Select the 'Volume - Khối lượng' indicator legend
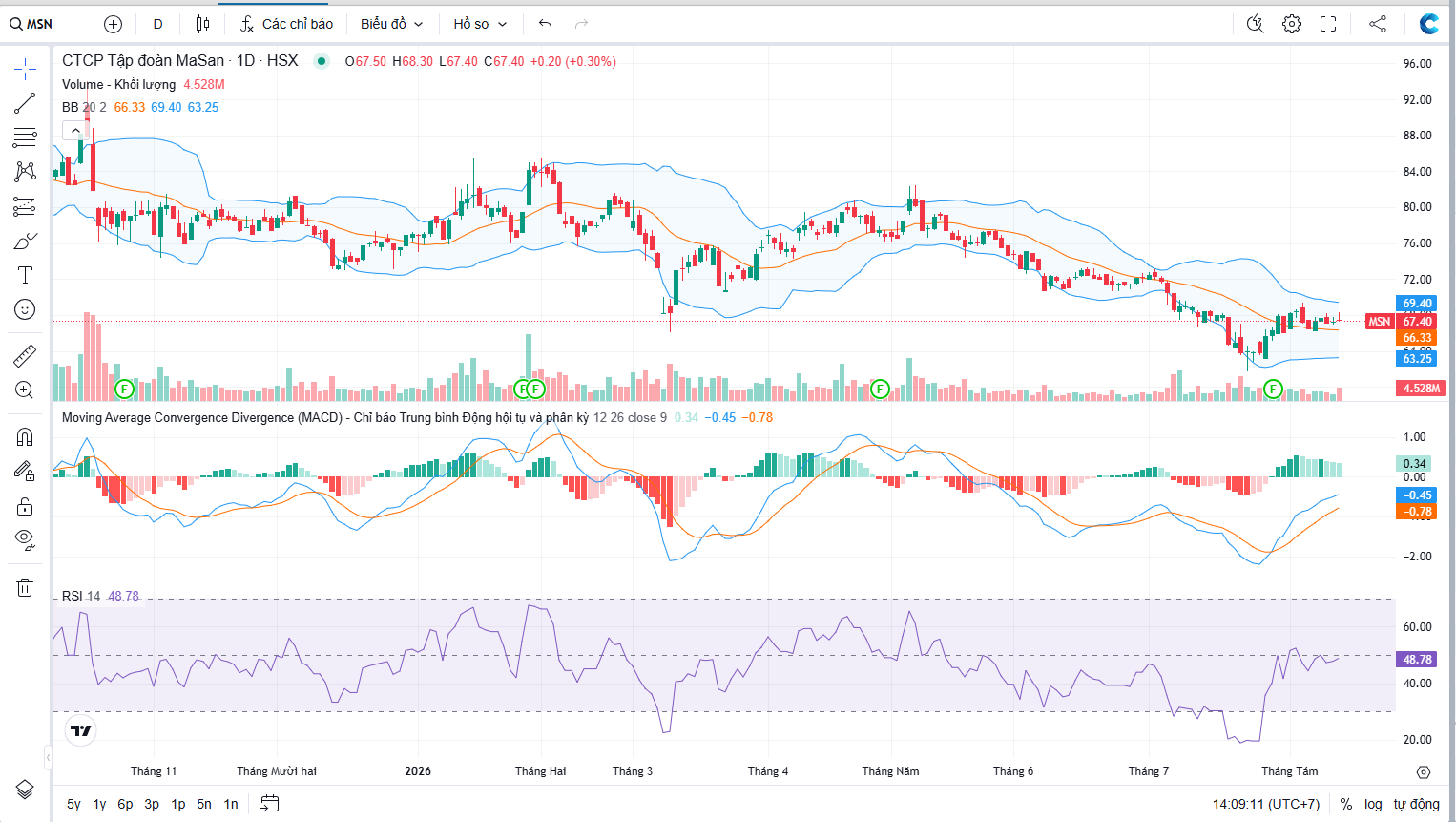Image resolution: width=1456 pixels, height=822 pixels. coord(118,84)
